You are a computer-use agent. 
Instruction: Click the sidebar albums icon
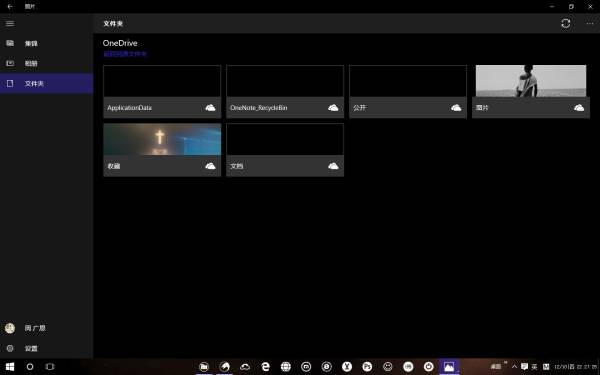point(10,63)
